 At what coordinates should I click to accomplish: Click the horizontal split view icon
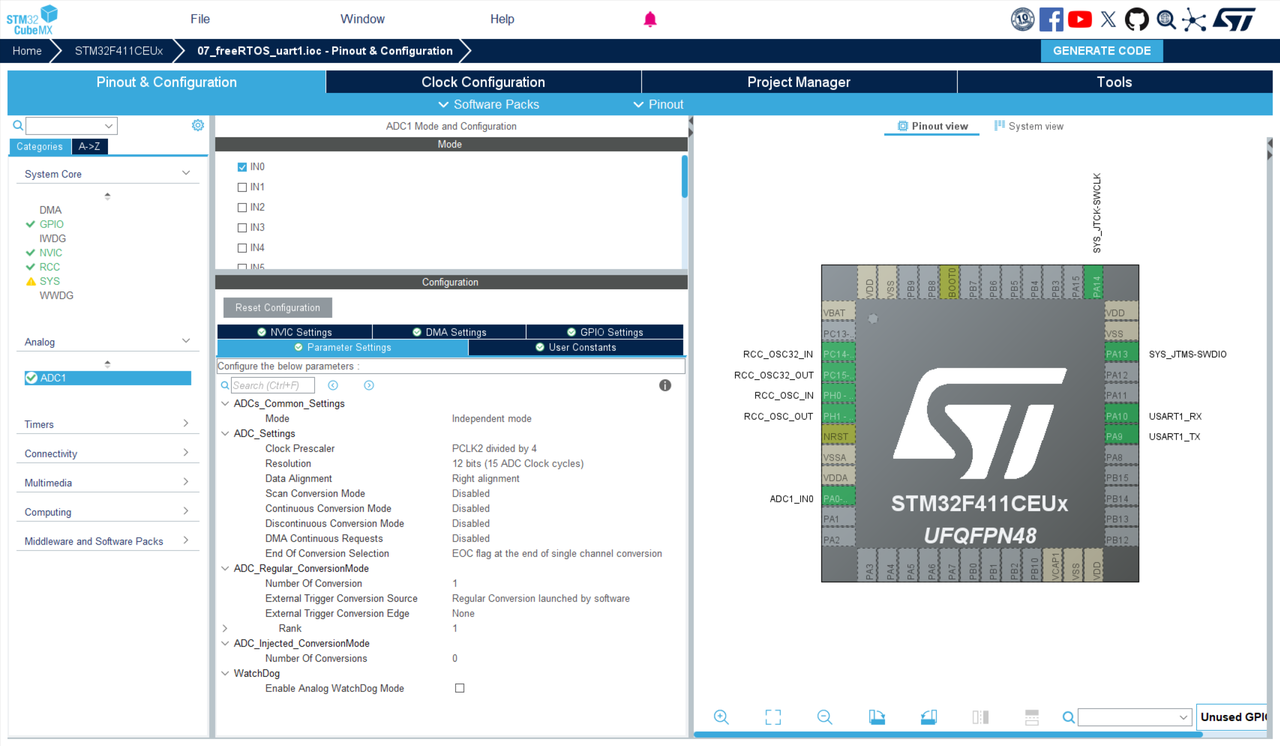point(1032,717)
